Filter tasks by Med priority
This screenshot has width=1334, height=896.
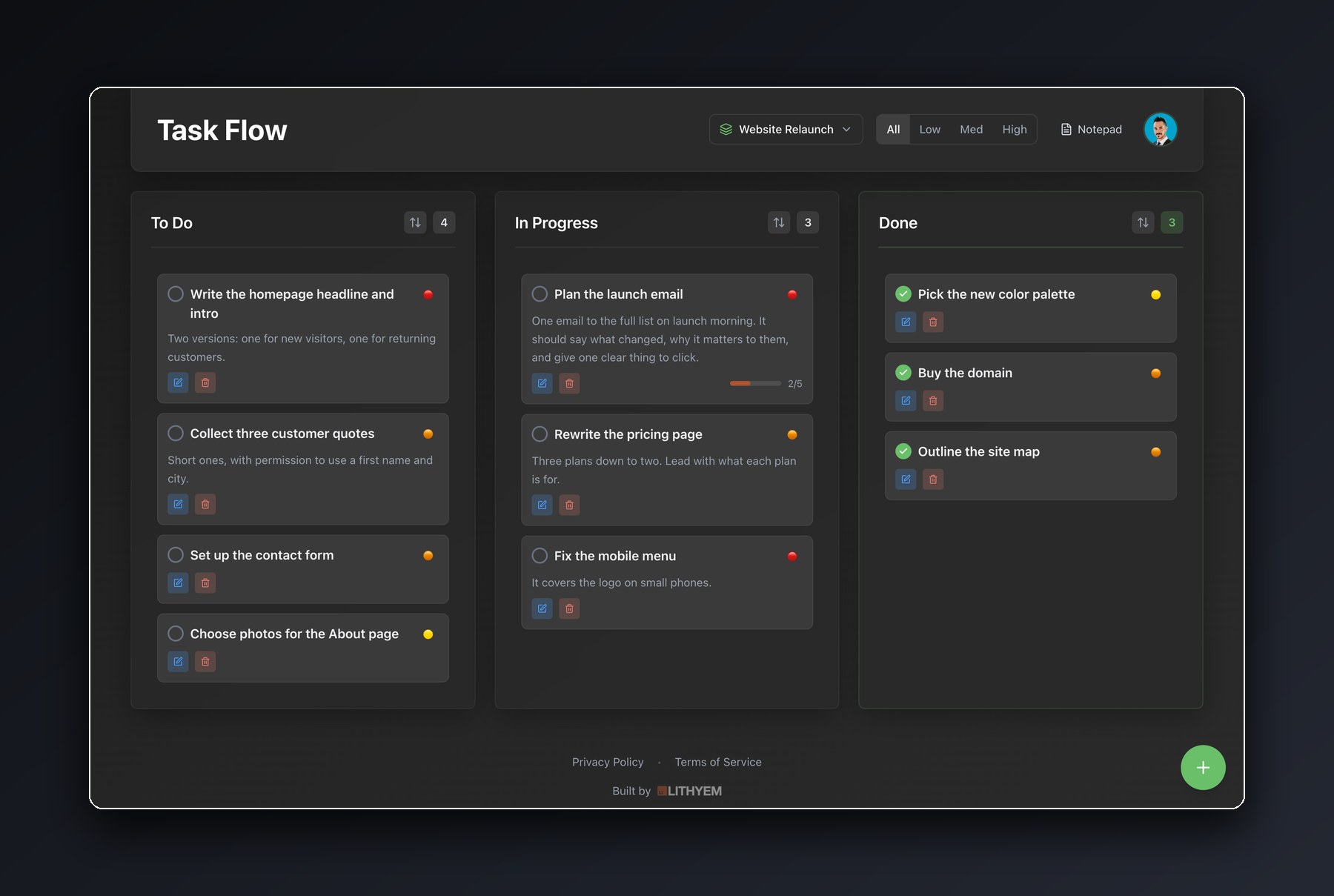pos(971,129)
